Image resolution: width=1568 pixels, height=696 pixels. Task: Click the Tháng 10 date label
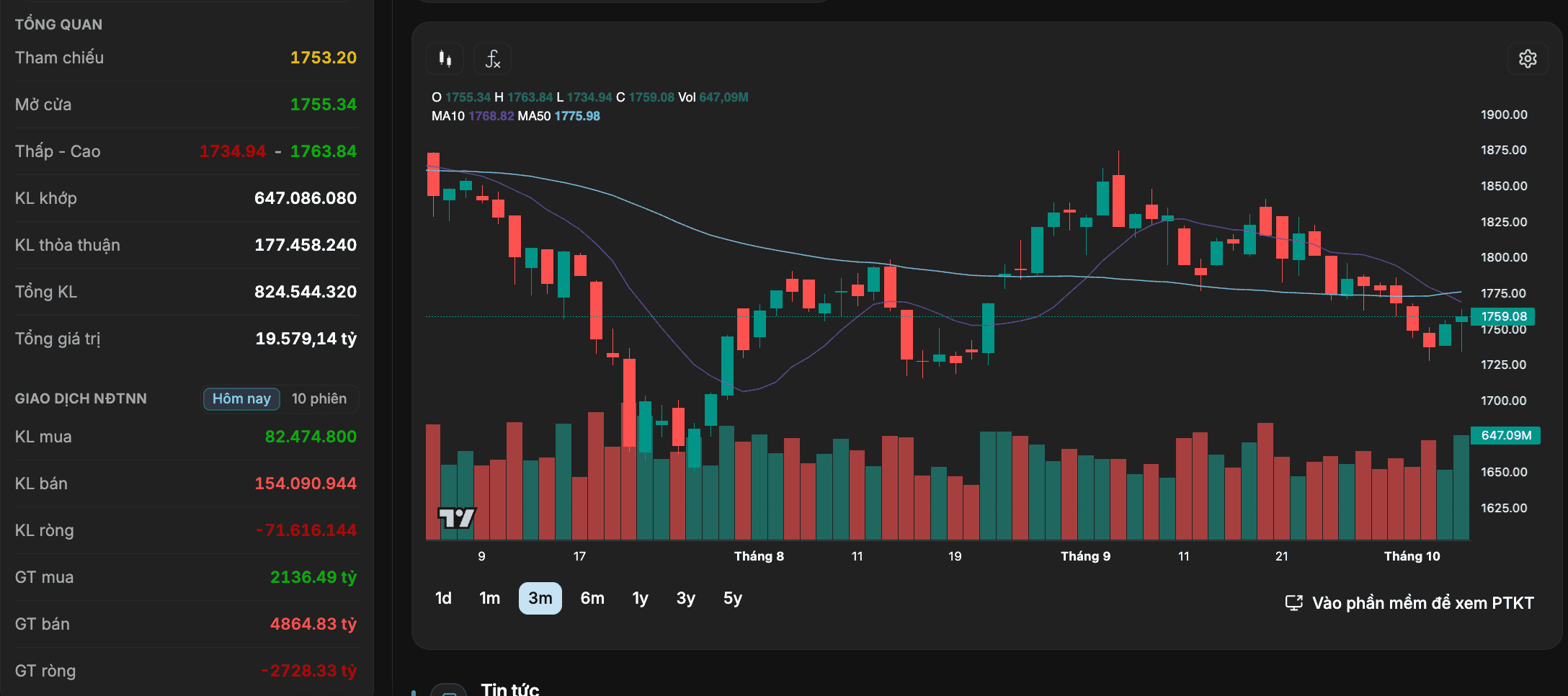click(1412, 556)
